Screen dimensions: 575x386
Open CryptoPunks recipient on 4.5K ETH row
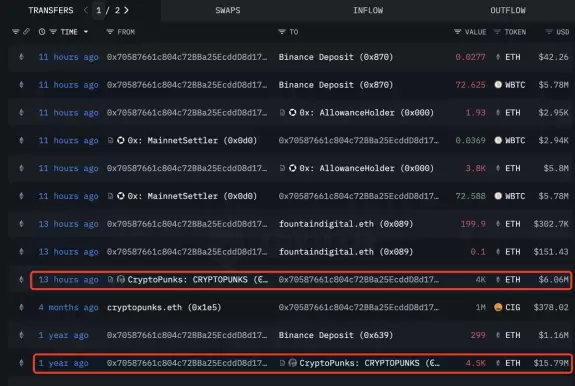click(x=369, y=363)
